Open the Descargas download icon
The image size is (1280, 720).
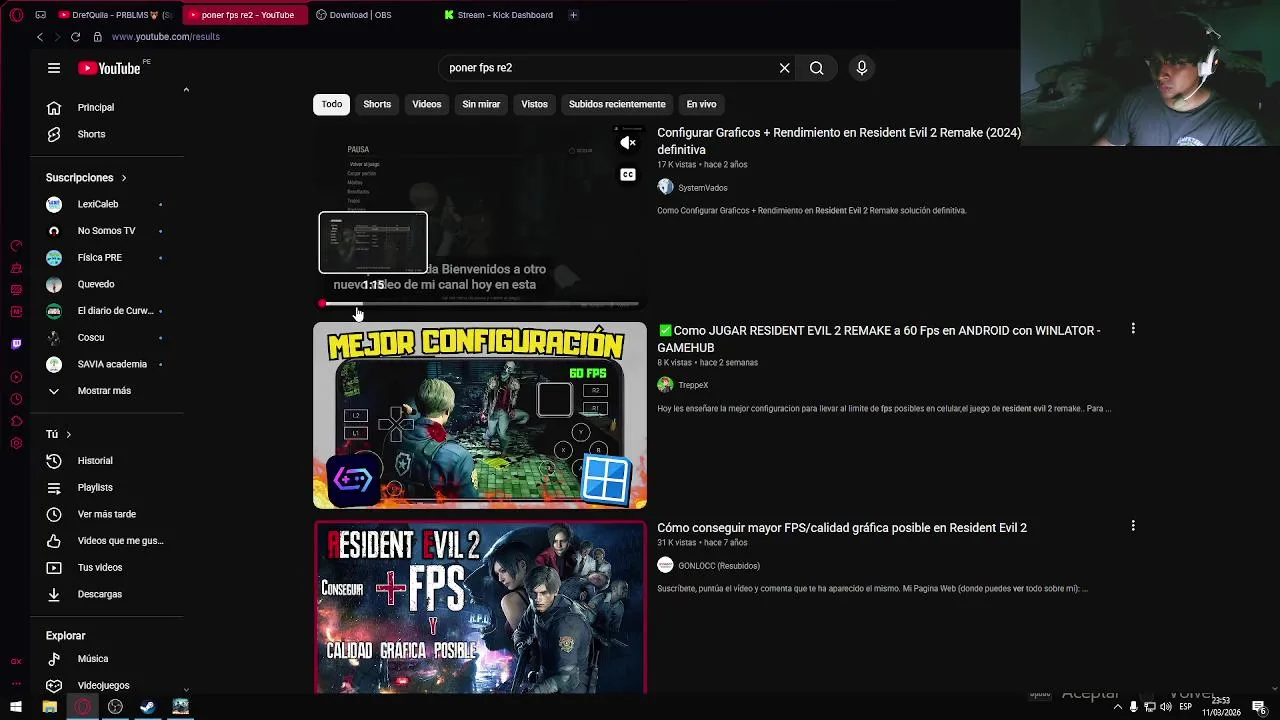[54, 594]
